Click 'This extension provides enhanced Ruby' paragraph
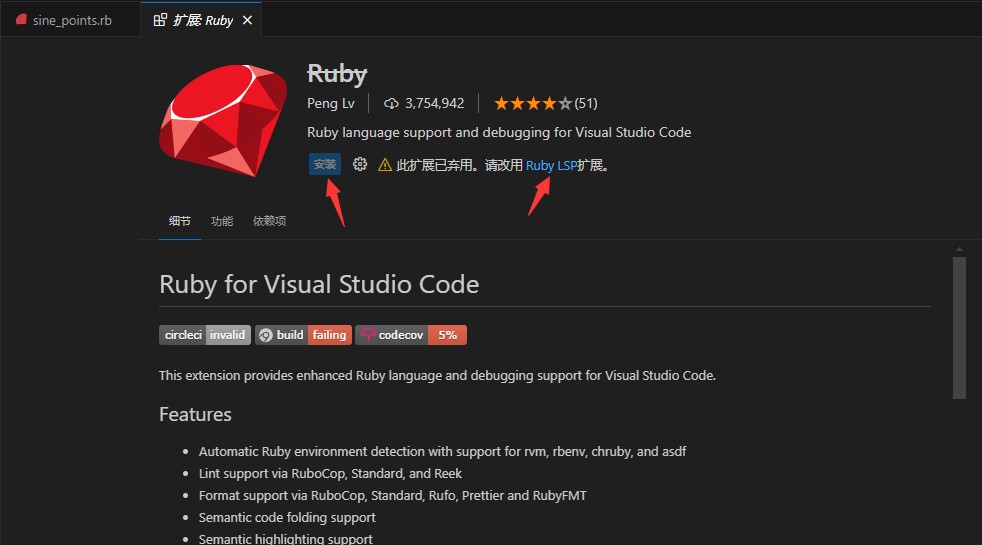982x545 pixels. [x=437, y=375]
